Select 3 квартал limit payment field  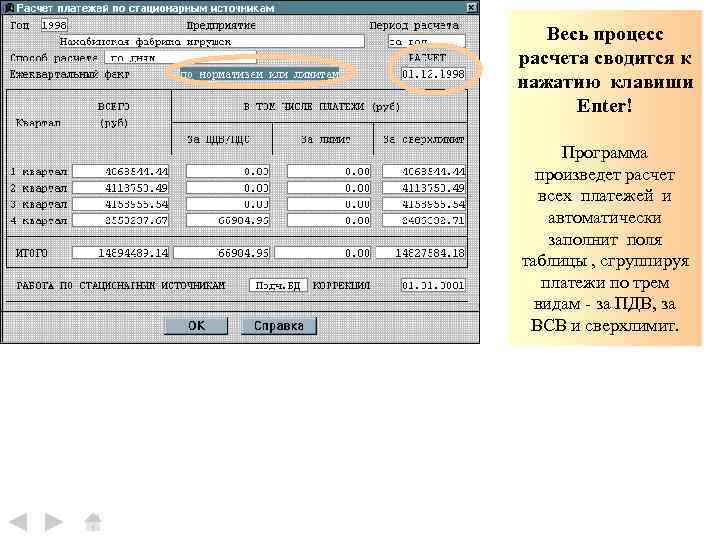point(329,204)
